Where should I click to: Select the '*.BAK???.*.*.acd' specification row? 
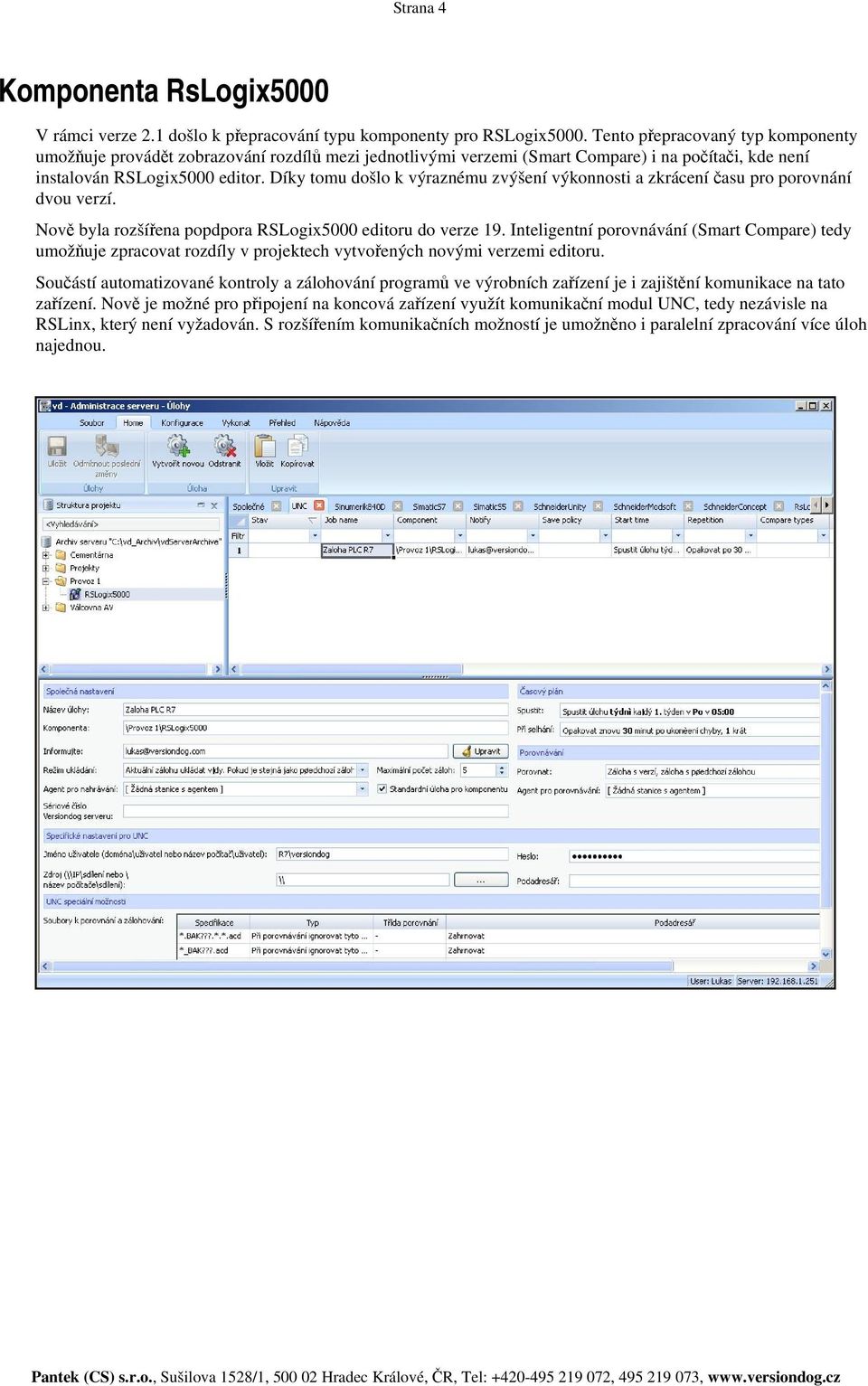(498, 936)
